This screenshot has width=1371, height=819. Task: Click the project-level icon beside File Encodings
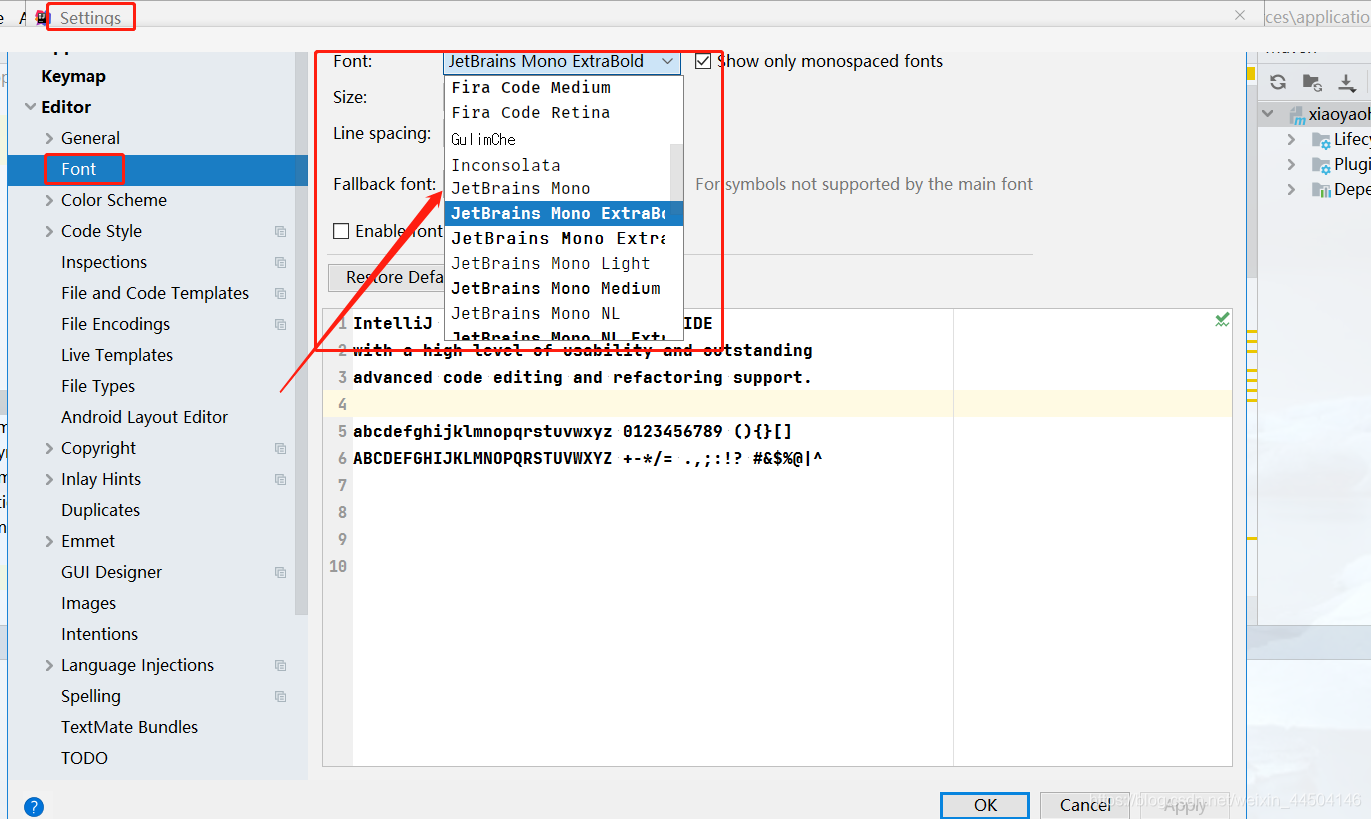280,324
